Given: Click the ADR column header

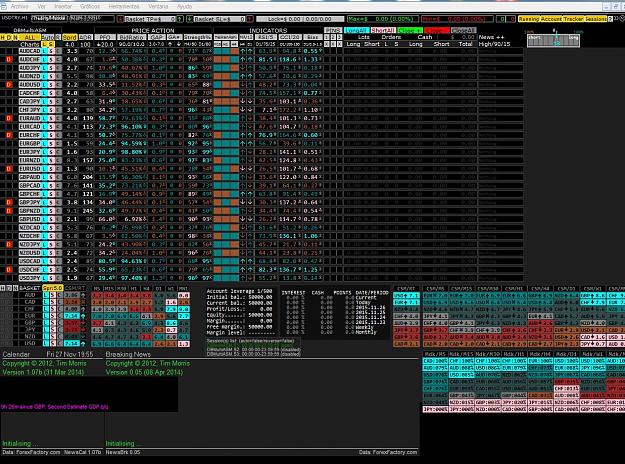Looking at the screenshot, I should 86,37.
